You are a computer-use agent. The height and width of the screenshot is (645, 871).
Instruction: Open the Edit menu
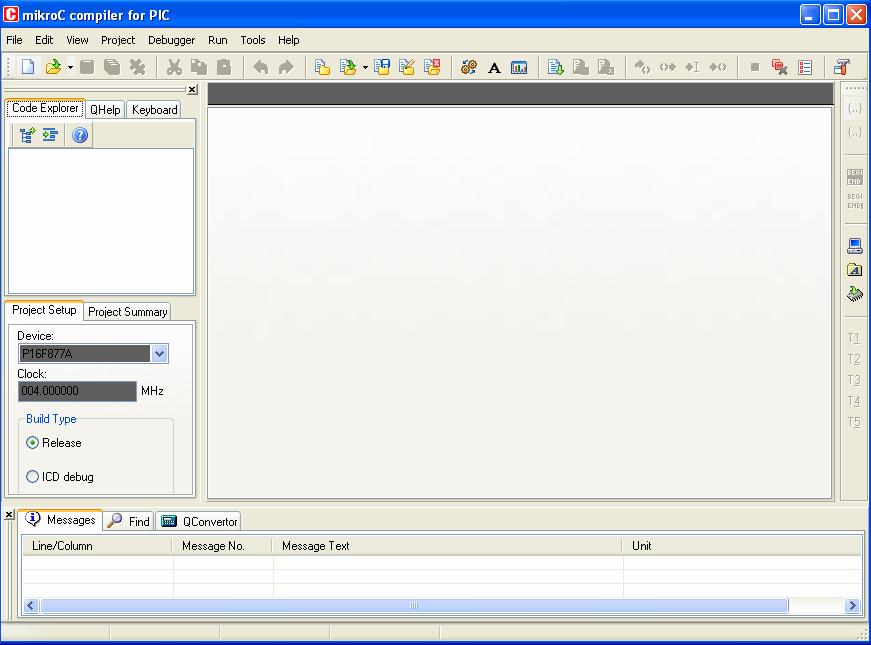point(44,40)
